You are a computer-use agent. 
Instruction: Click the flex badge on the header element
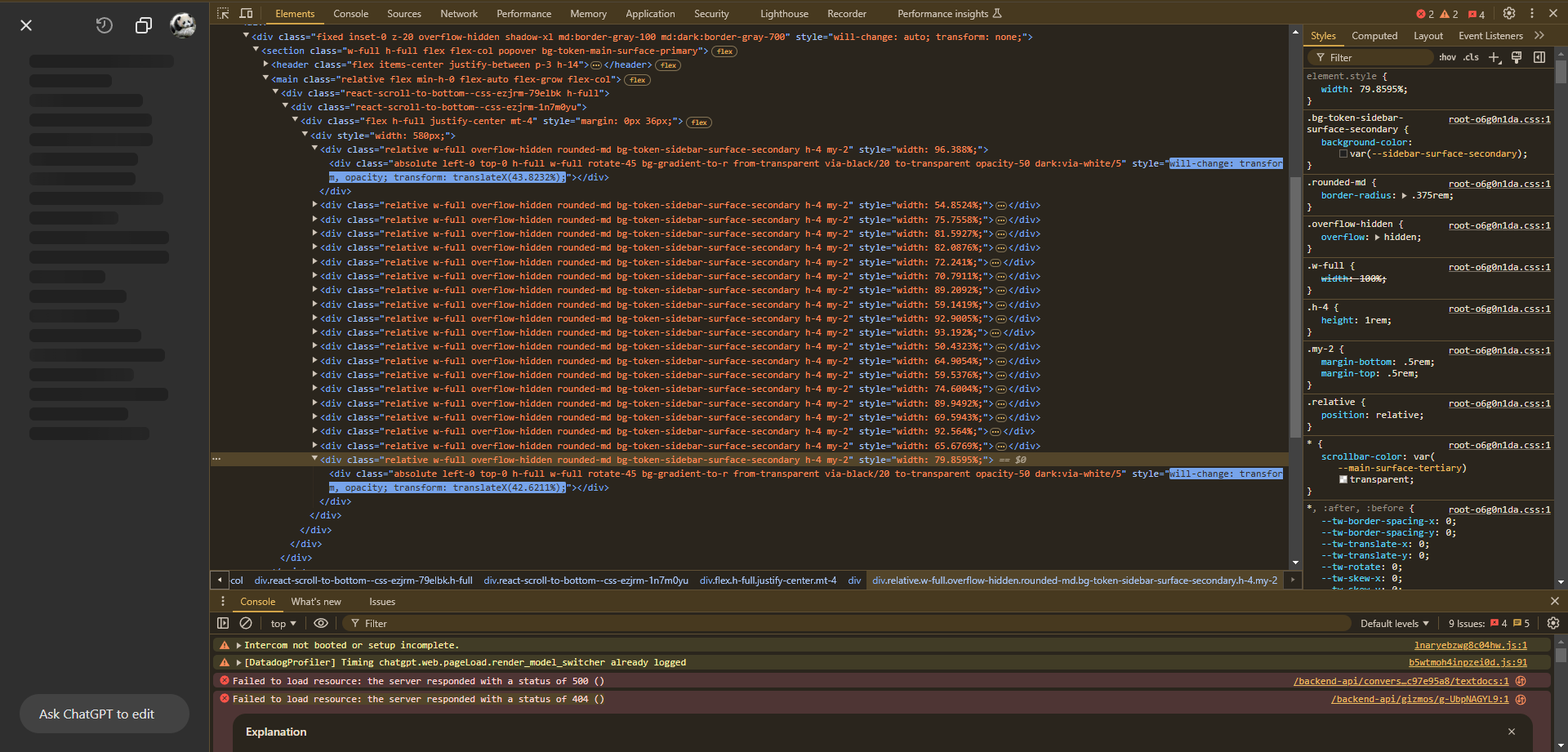pyautogui.click(x=669, y=65)
